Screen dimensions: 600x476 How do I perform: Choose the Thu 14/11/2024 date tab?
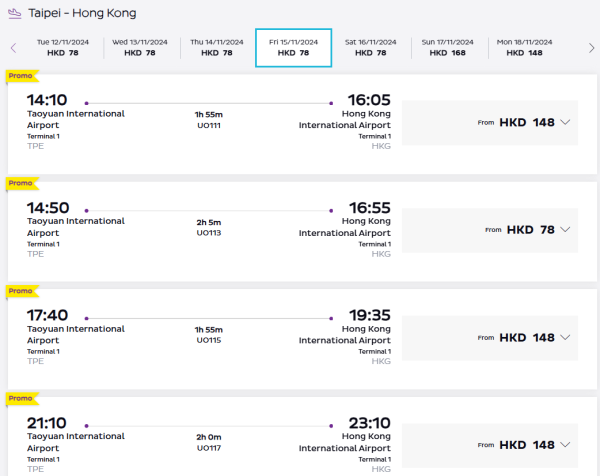coord(217,47)
